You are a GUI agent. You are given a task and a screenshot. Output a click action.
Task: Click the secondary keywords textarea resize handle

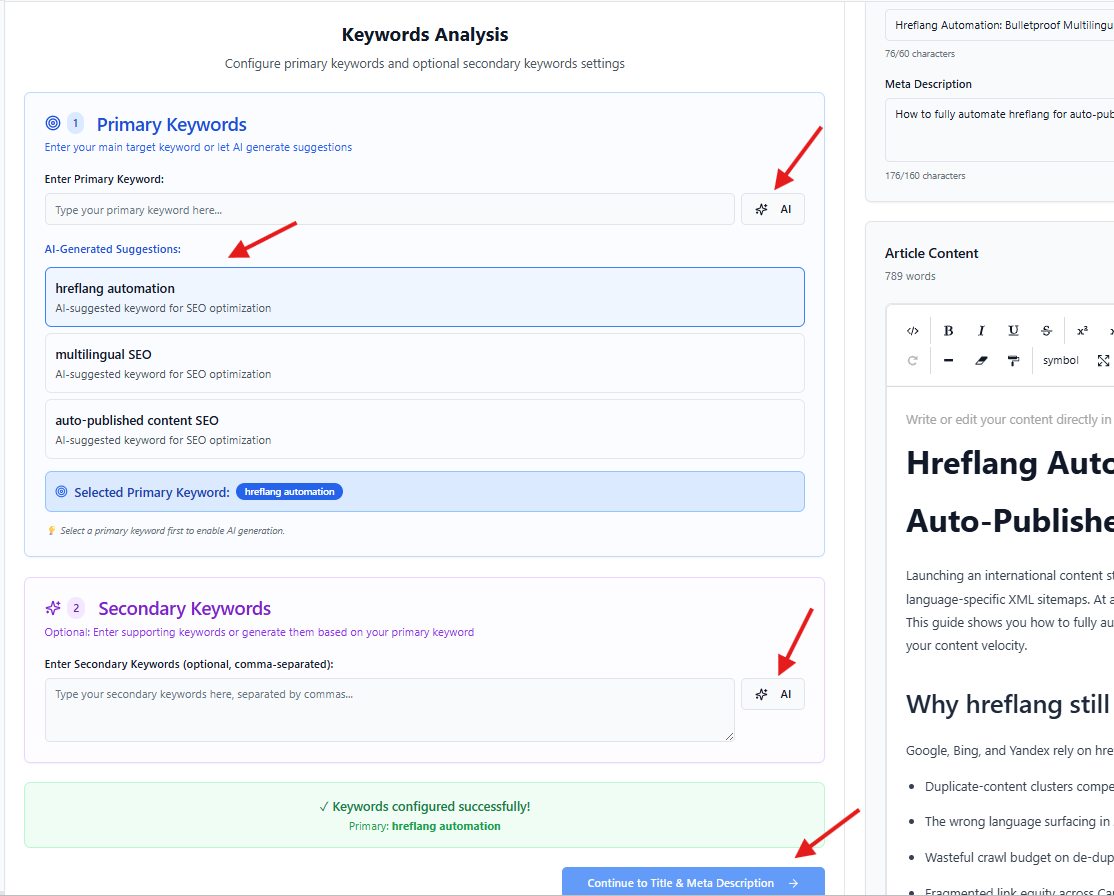point(729,736)
